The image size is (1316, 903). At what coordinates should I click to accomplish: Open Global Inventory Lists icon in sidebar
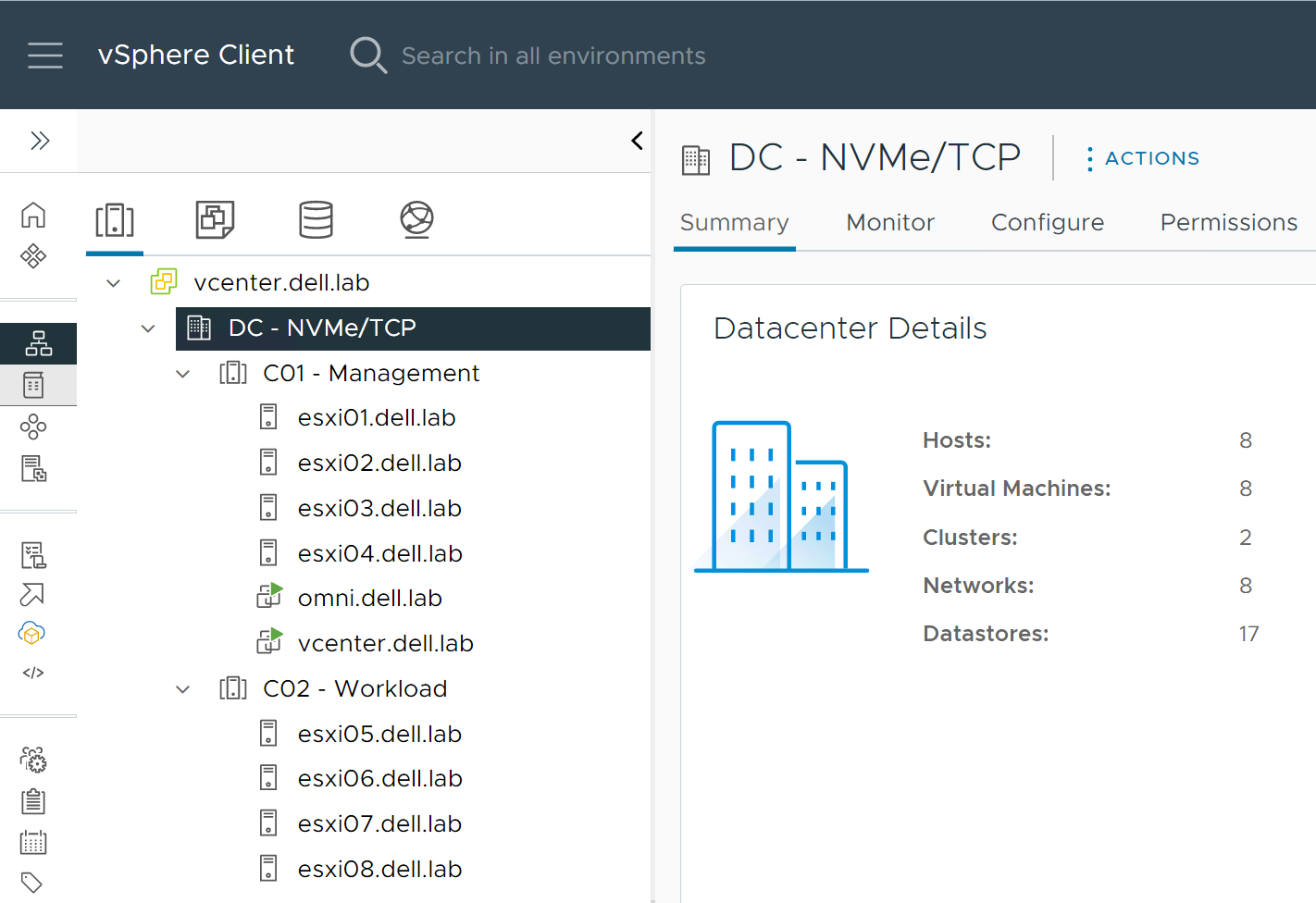33,468
